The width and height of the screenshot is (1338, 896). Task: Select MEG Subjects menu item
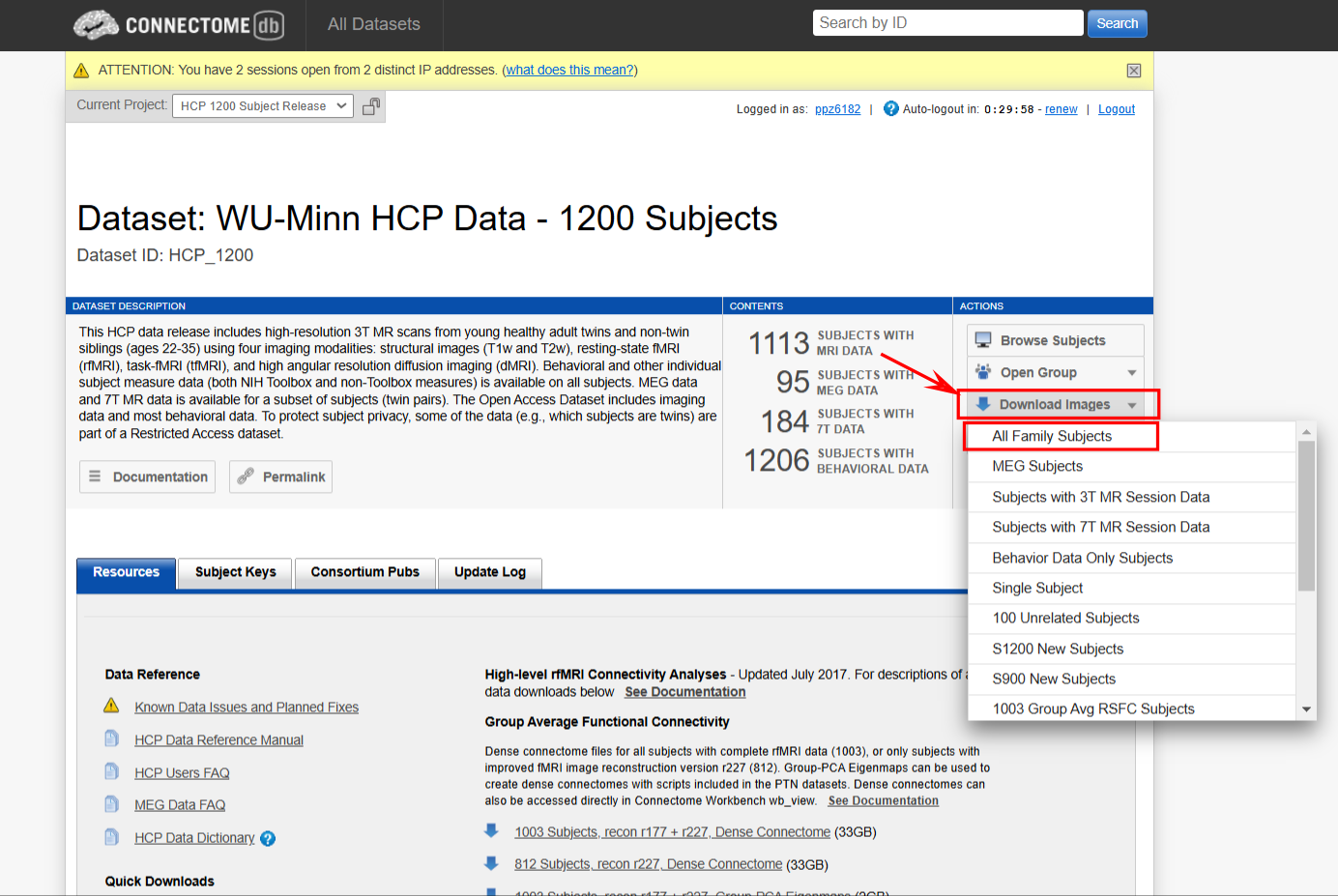1131,466
